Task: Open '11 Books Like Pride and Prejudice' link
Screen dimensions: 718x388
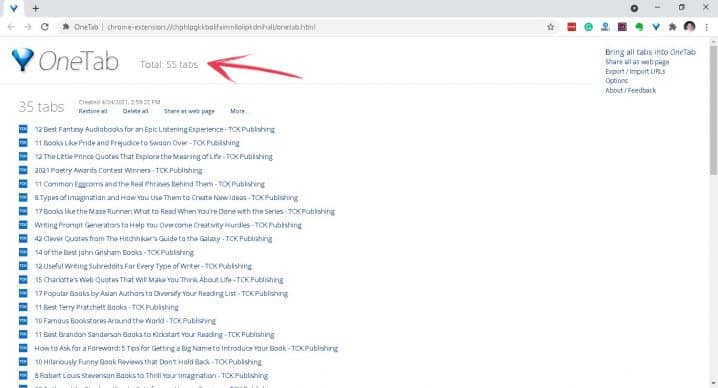Action: [x=137, y=143]
